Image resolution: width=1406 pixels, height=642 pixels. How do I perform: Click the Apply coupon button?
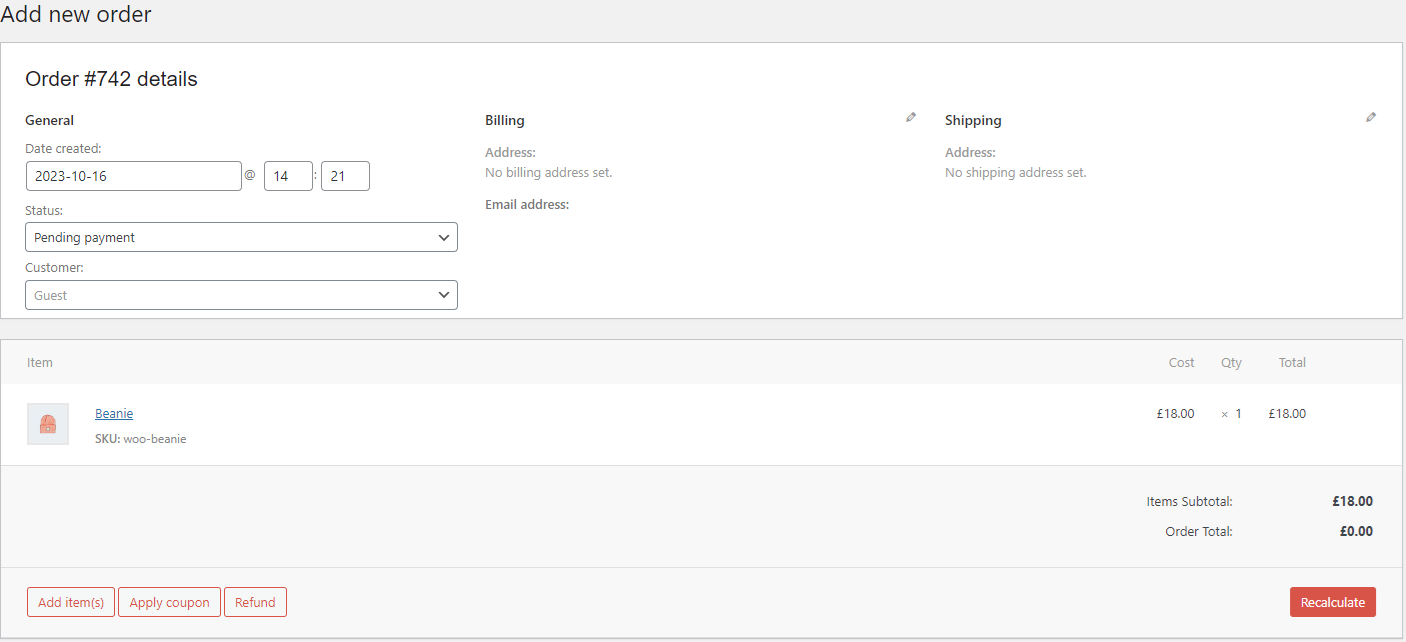tap(169, 602)
